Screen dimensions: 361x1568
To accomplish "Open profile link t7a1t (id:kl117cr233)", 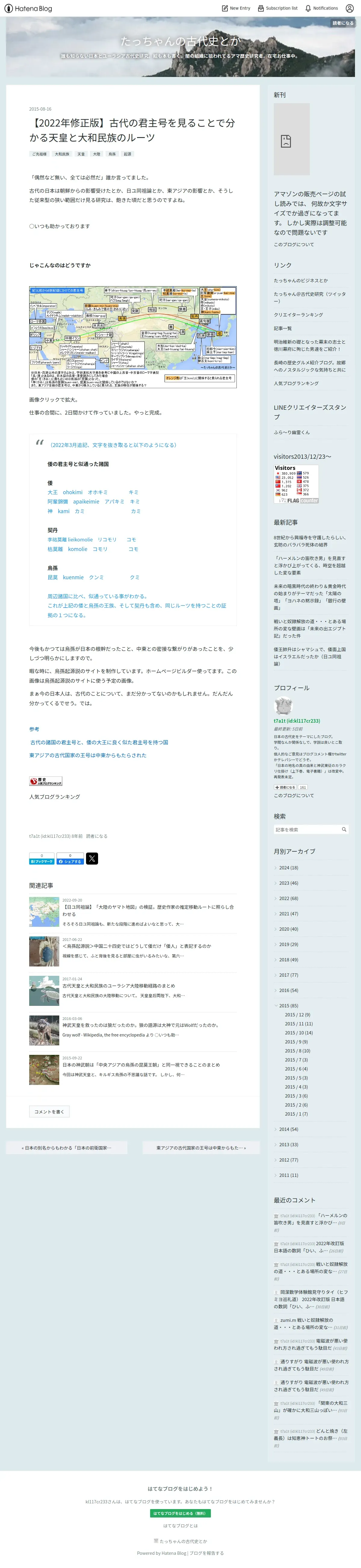I will tap(297, 721).
